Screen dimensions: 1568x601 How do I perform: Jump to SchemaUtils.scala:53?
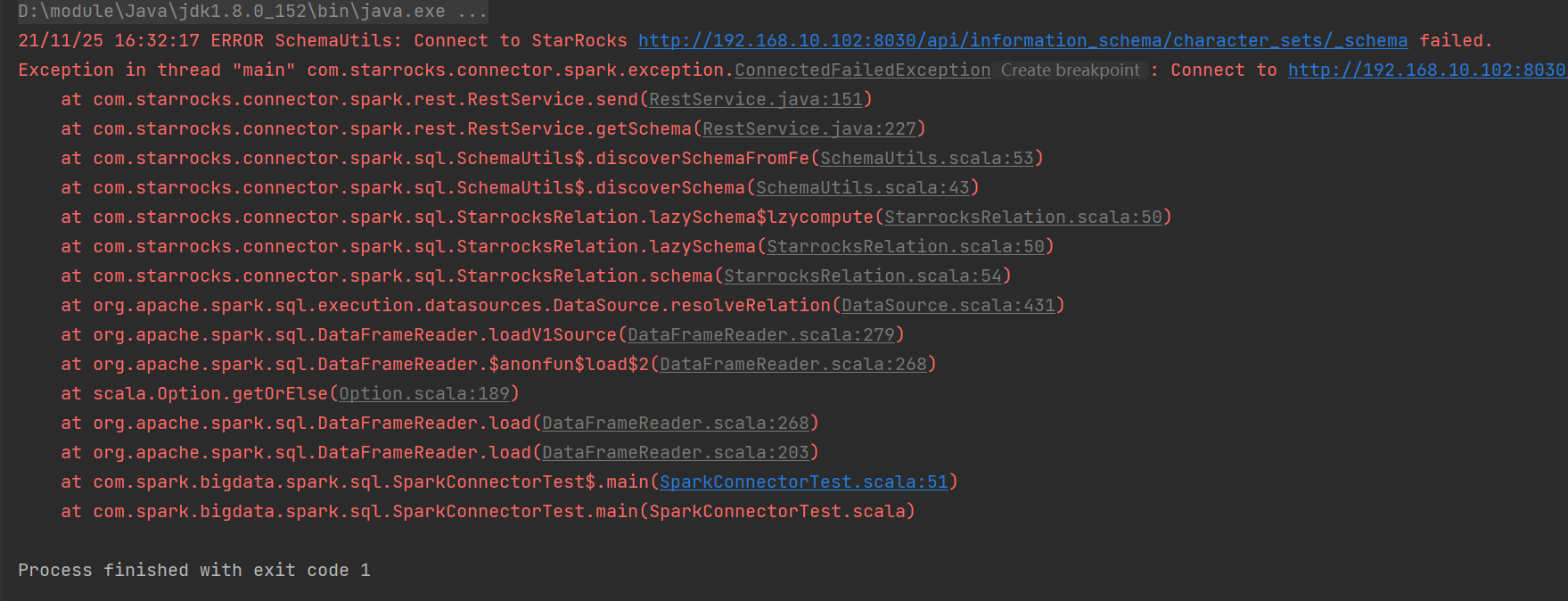pos(926,158)
